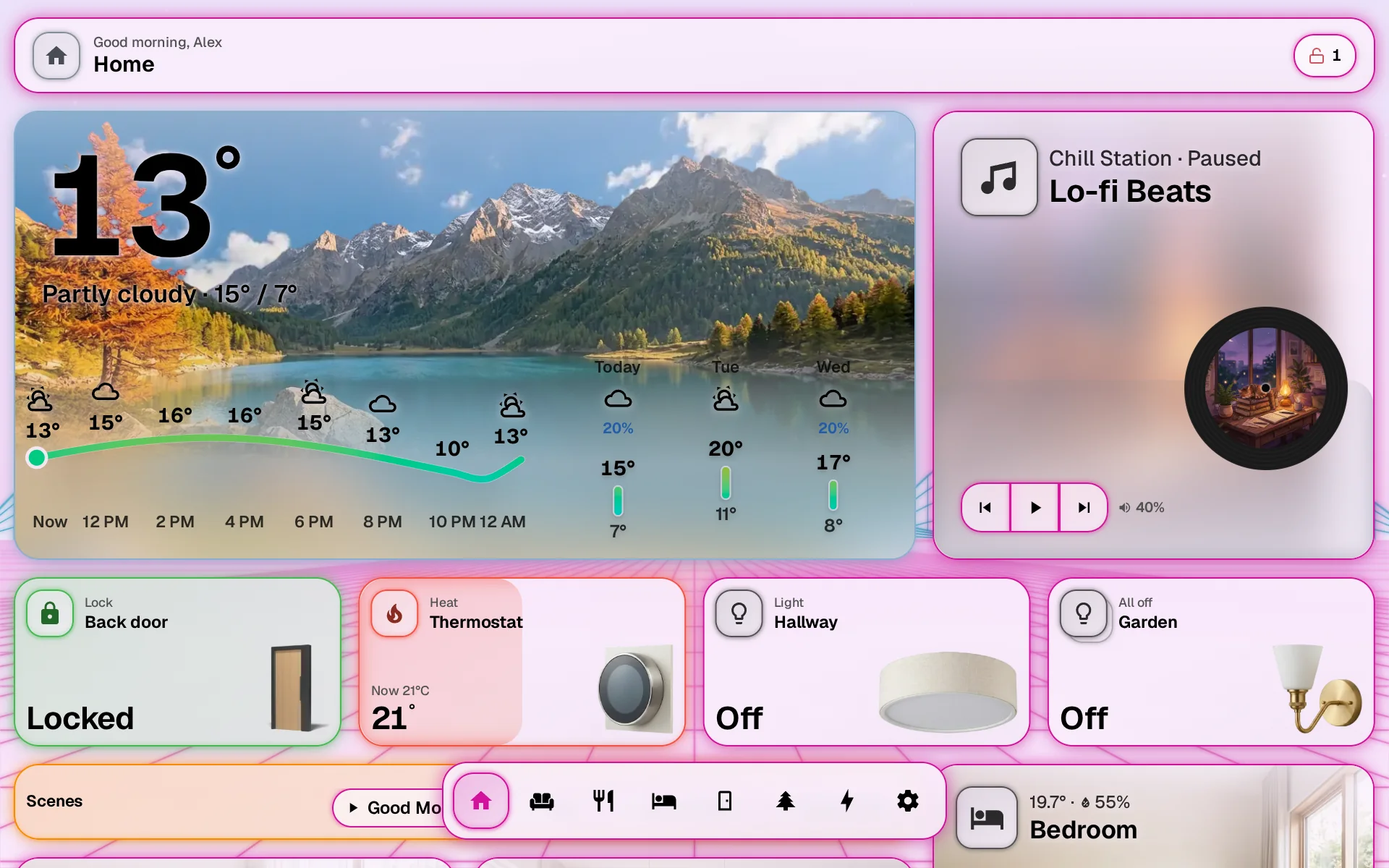Open the outdoor tree tab in navigation
1389x868 pixels.
pos(786,801)
